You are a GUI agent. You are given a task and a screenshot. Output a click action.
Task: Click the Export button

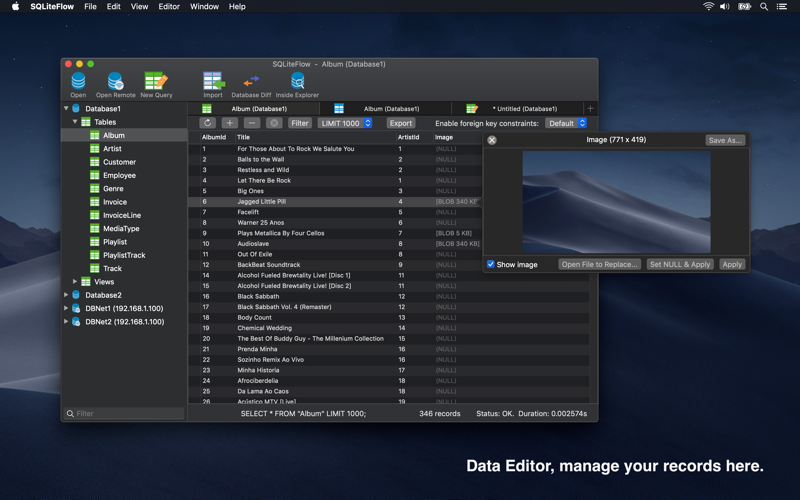click(x=401, y=123)
